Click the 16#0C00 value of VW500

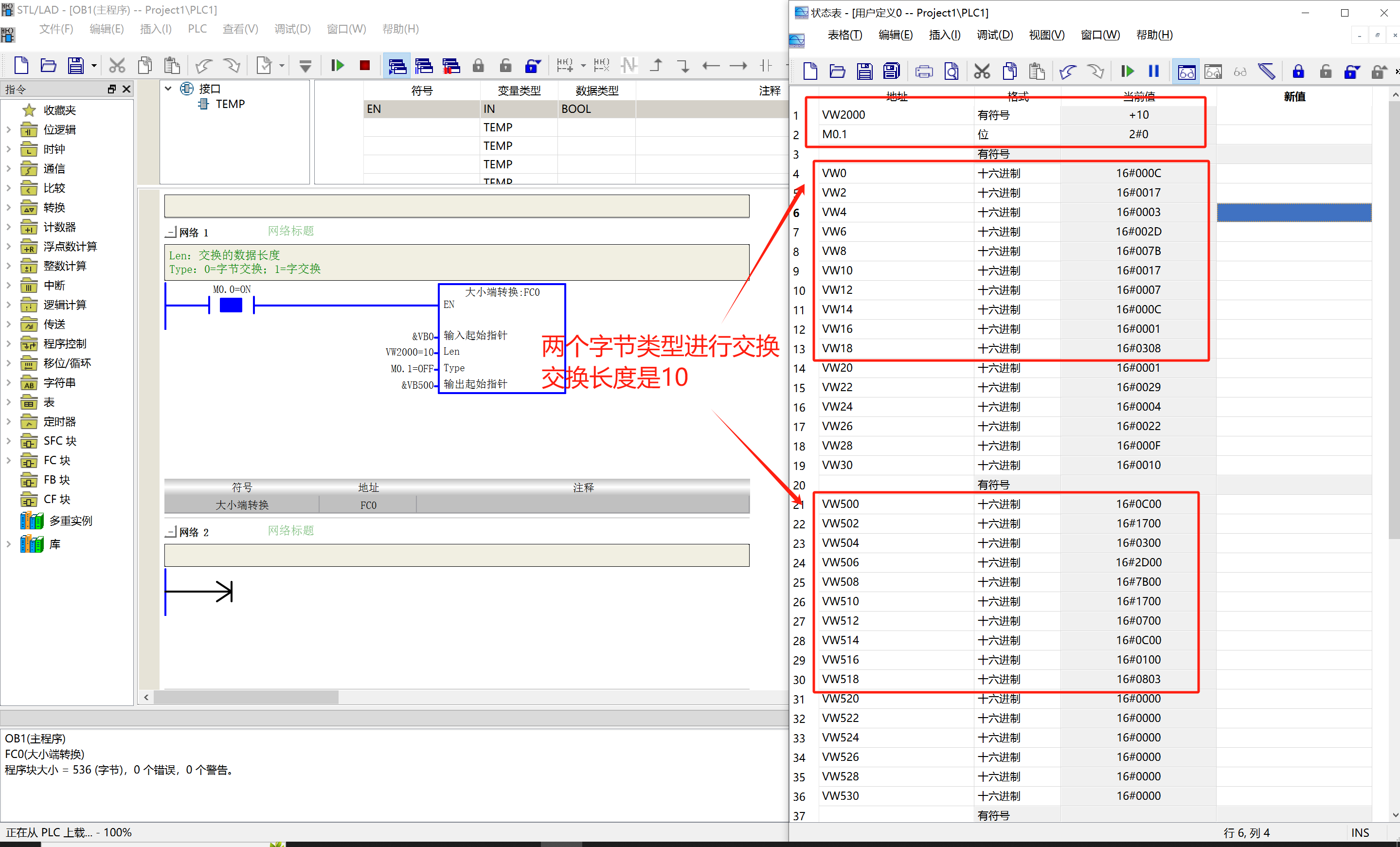pos(1138,504)
